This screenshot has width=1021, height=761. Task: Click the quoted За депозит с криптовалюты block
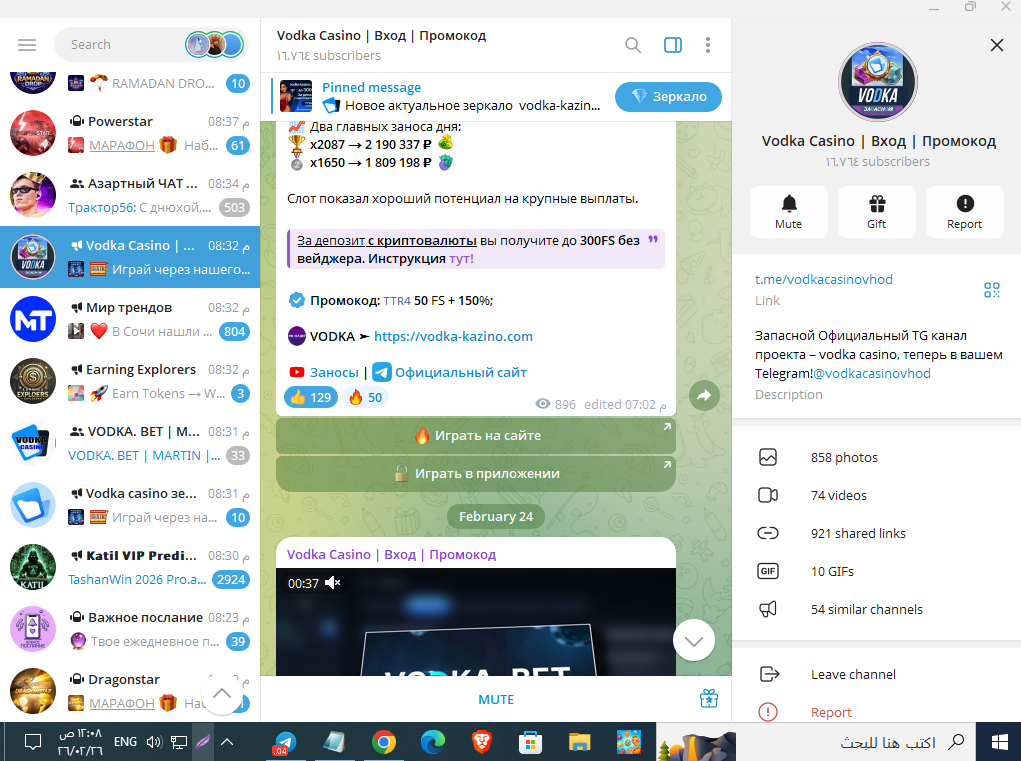(x=476, y=249)
